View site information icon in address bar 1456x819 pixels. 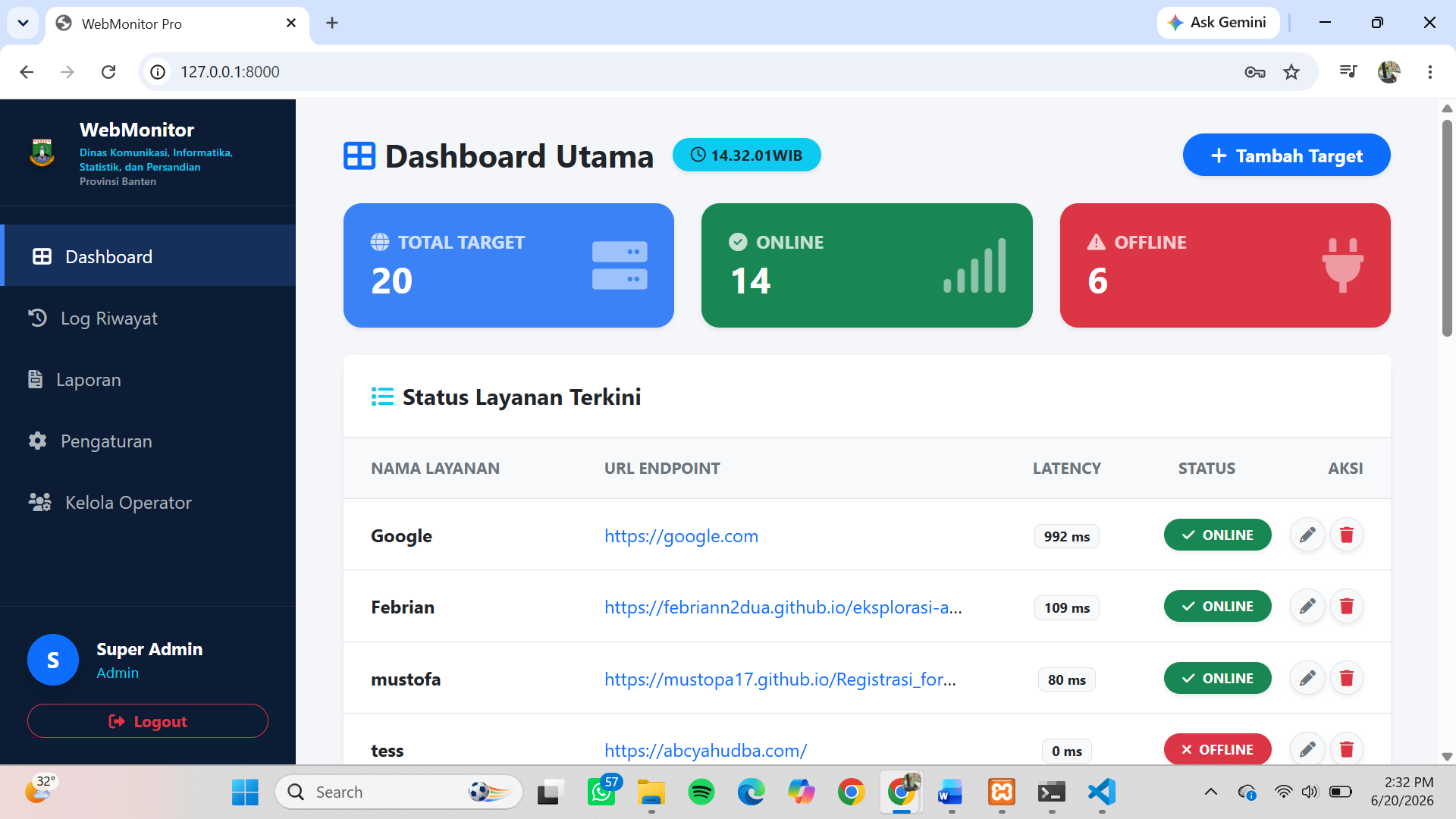[158, 72]
